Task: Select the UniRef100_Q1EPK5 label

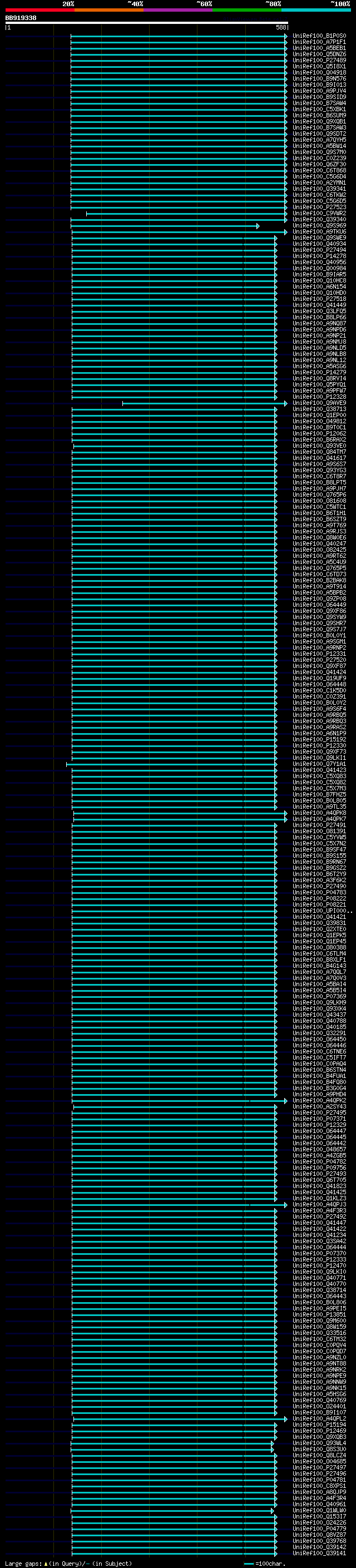Action: (x=319, y=935)
